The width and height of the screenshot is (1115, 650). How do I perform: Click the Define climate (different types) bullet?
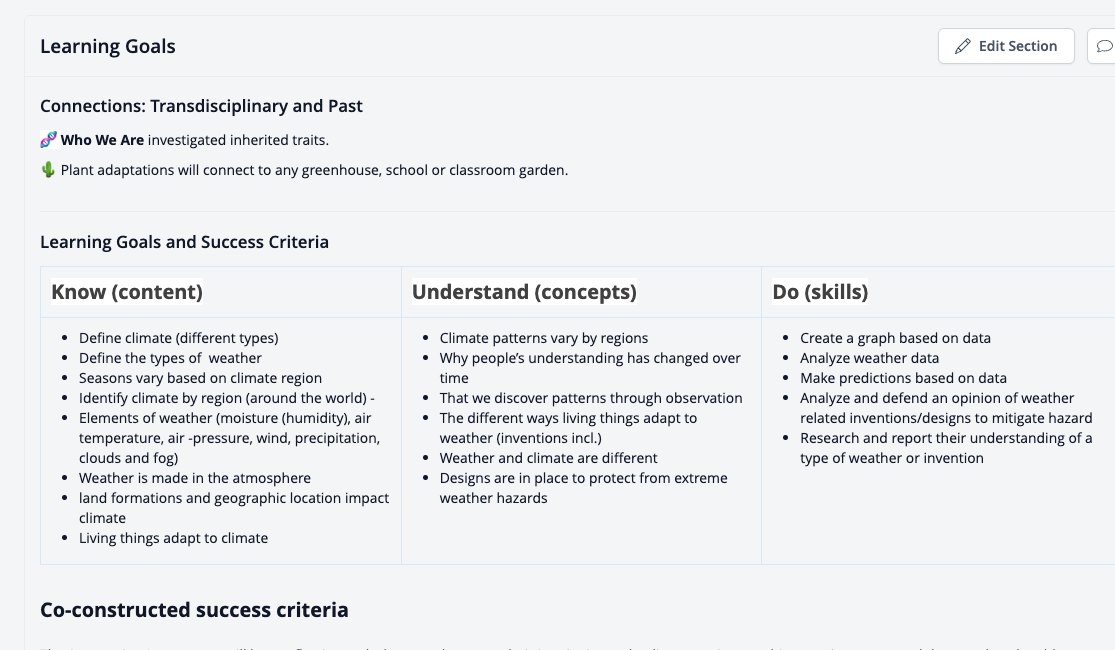coord(178,338)
